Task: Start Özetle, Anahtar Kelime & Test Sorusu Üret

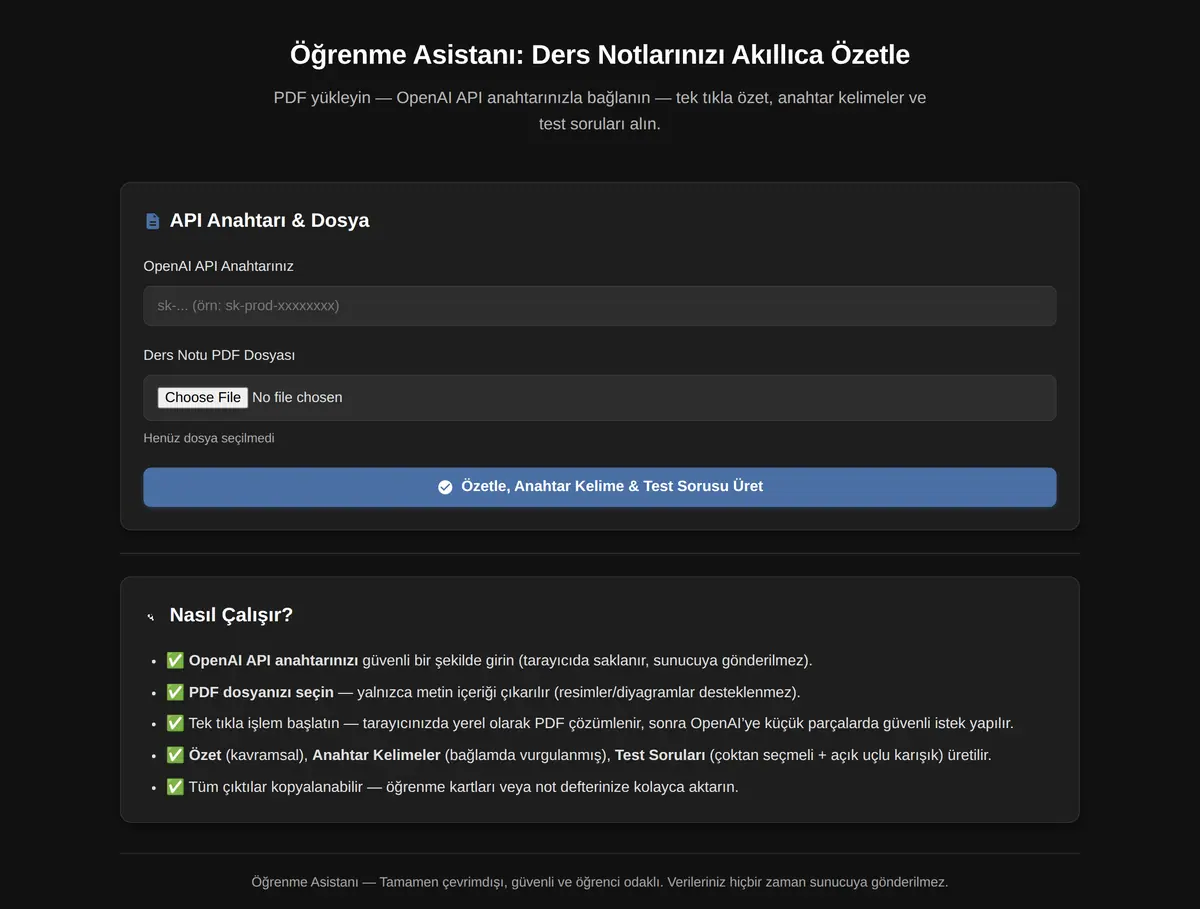Action: tap(600, 487)
